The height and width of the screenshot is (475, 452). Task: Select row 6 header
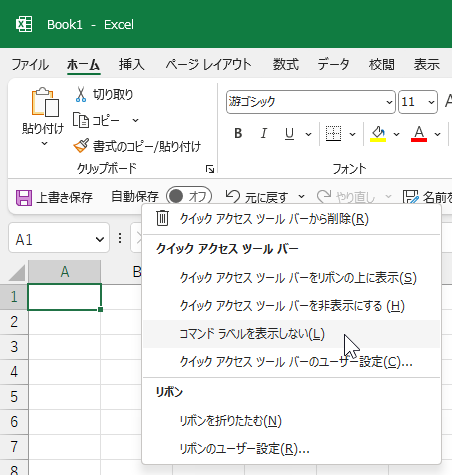click(x=14, y=422)
